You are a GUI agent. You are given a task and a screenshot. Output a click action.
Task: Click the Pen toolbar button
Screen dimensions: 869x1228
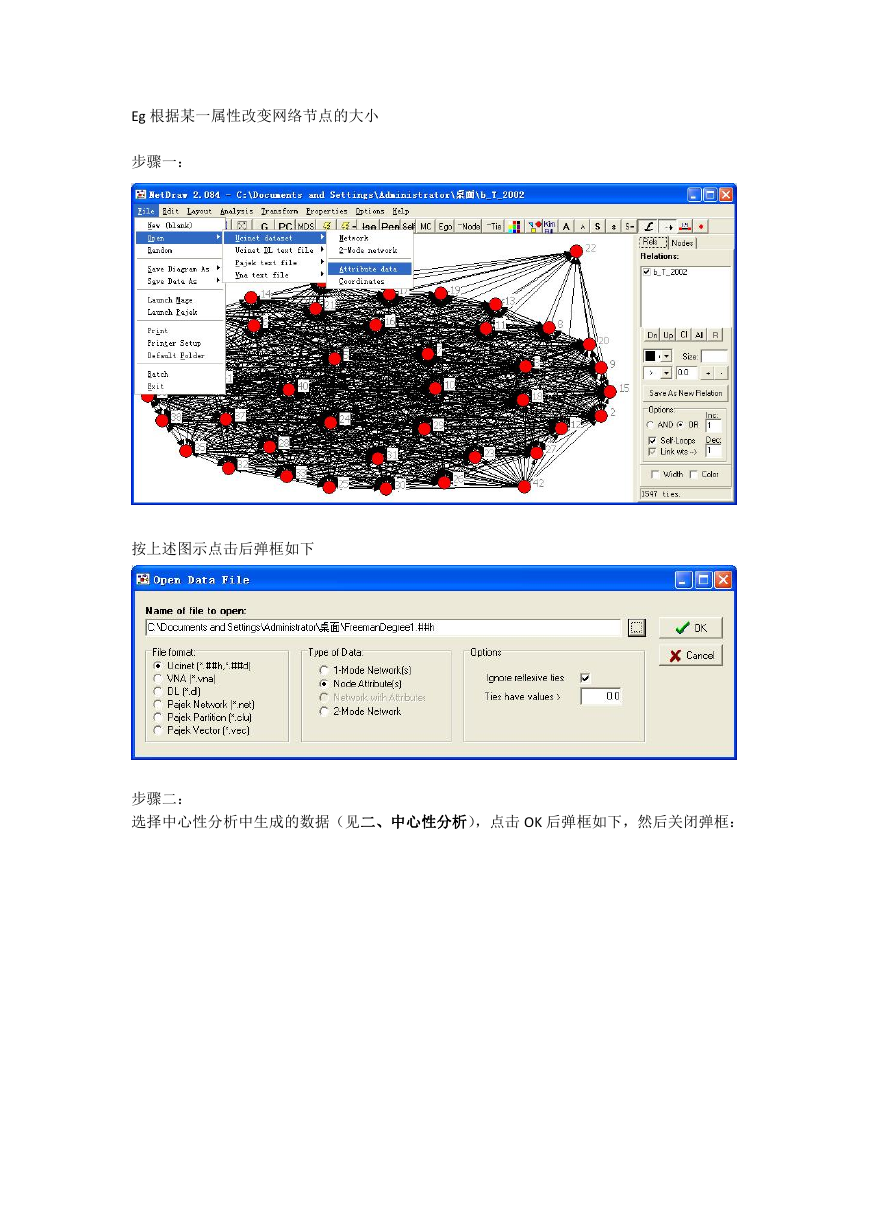pyautogui.click(x=390, y=226)
